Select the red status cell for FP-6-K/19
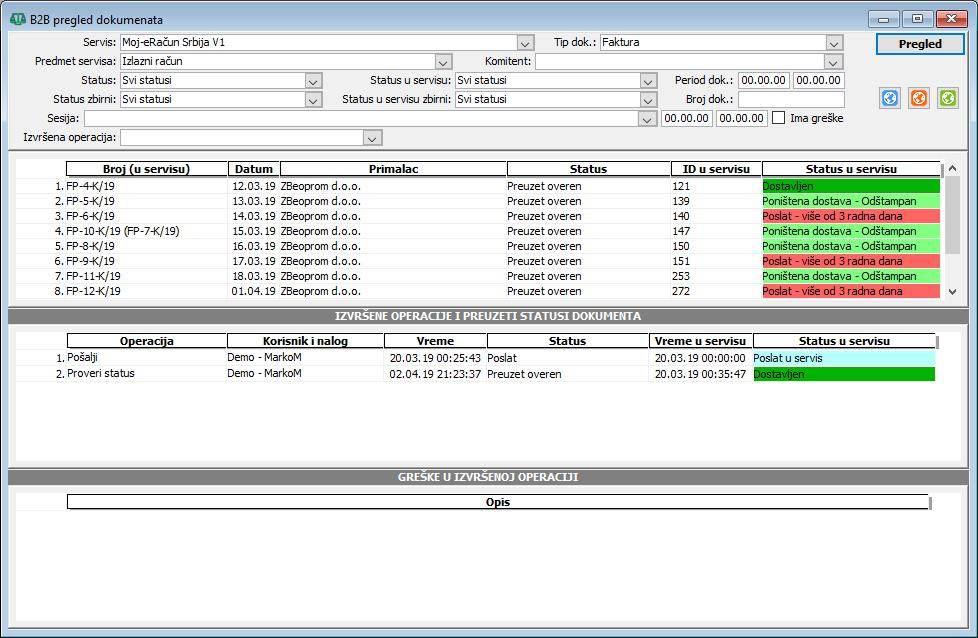 click(x=850, y=216)
